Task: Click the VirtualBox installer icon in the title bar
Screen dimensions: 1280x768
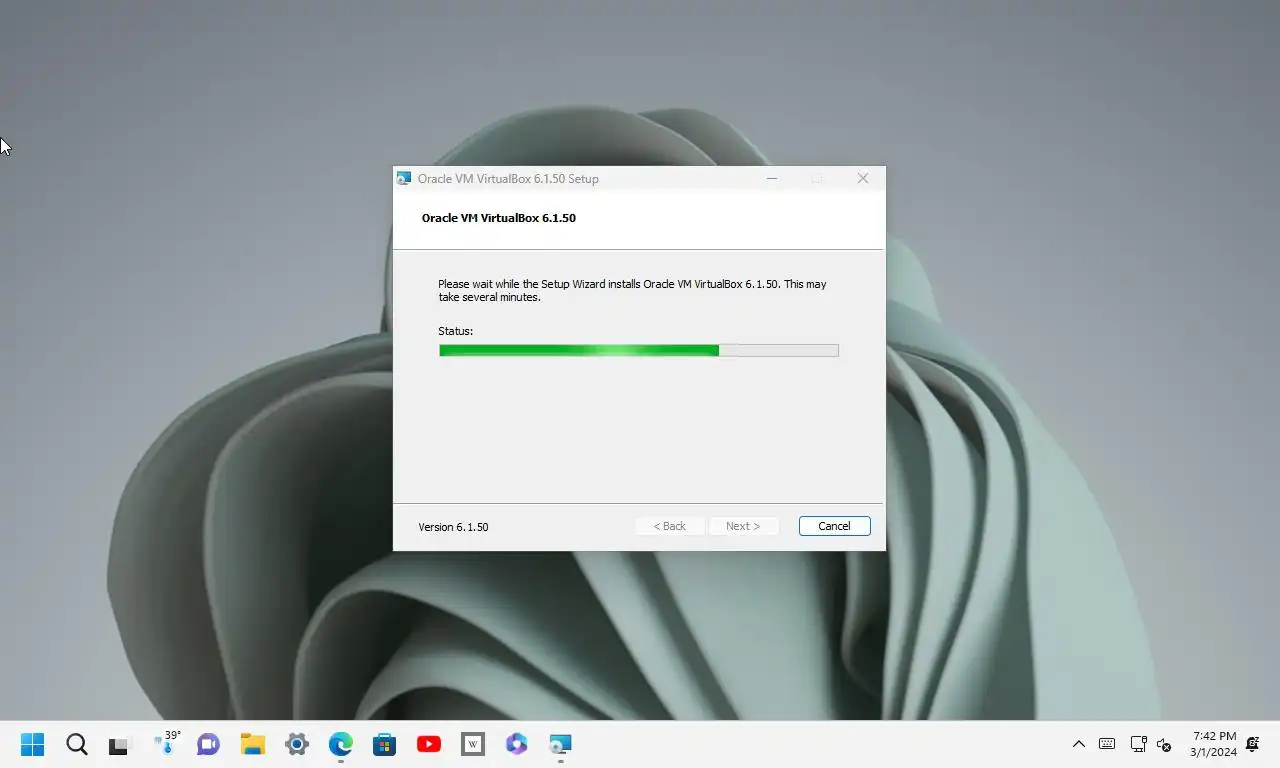Action: click(404, 178)
